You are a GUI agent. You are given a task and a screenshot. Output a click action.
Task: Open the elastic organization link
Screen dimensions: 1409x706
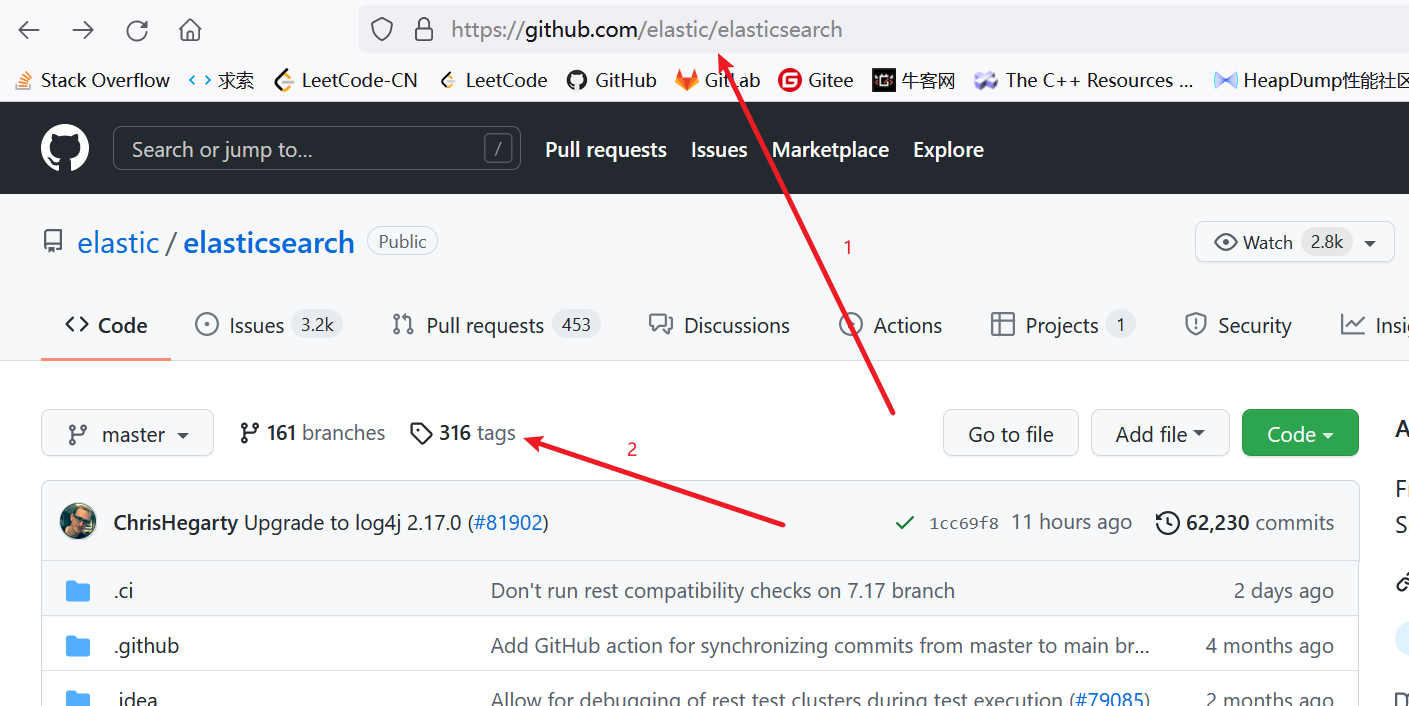click(118, 242)
